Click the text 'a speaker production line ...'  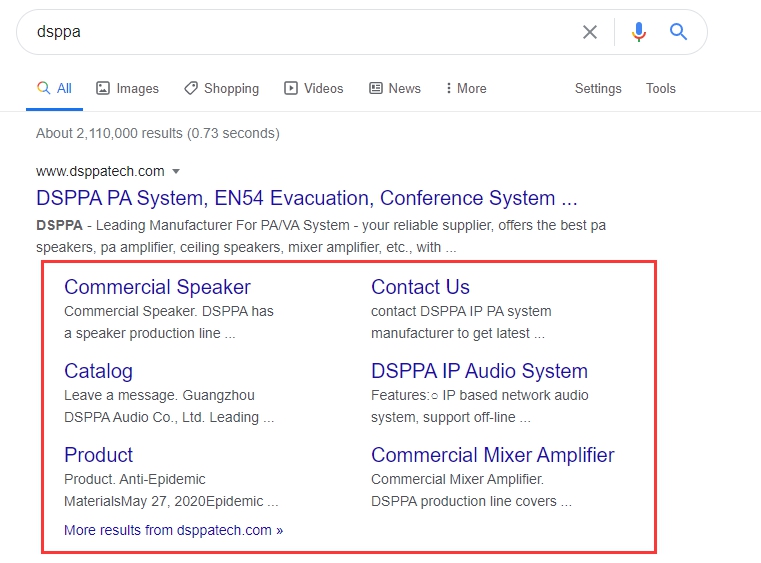(x=149, y=333)
